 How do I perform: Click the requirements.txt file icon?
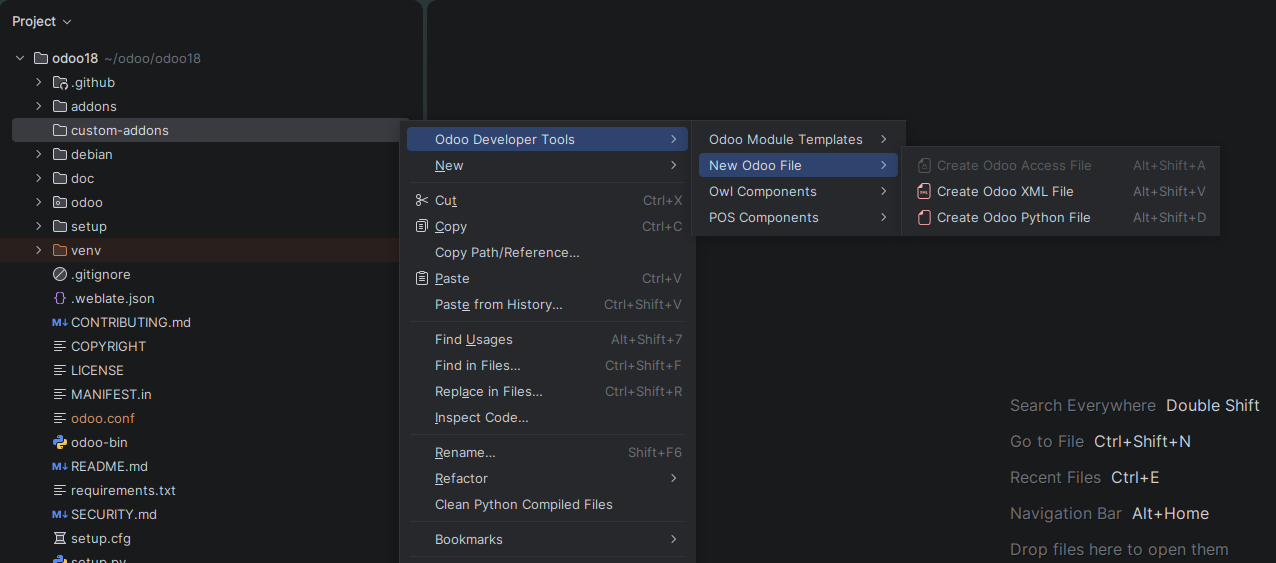[x=60, y=490]
